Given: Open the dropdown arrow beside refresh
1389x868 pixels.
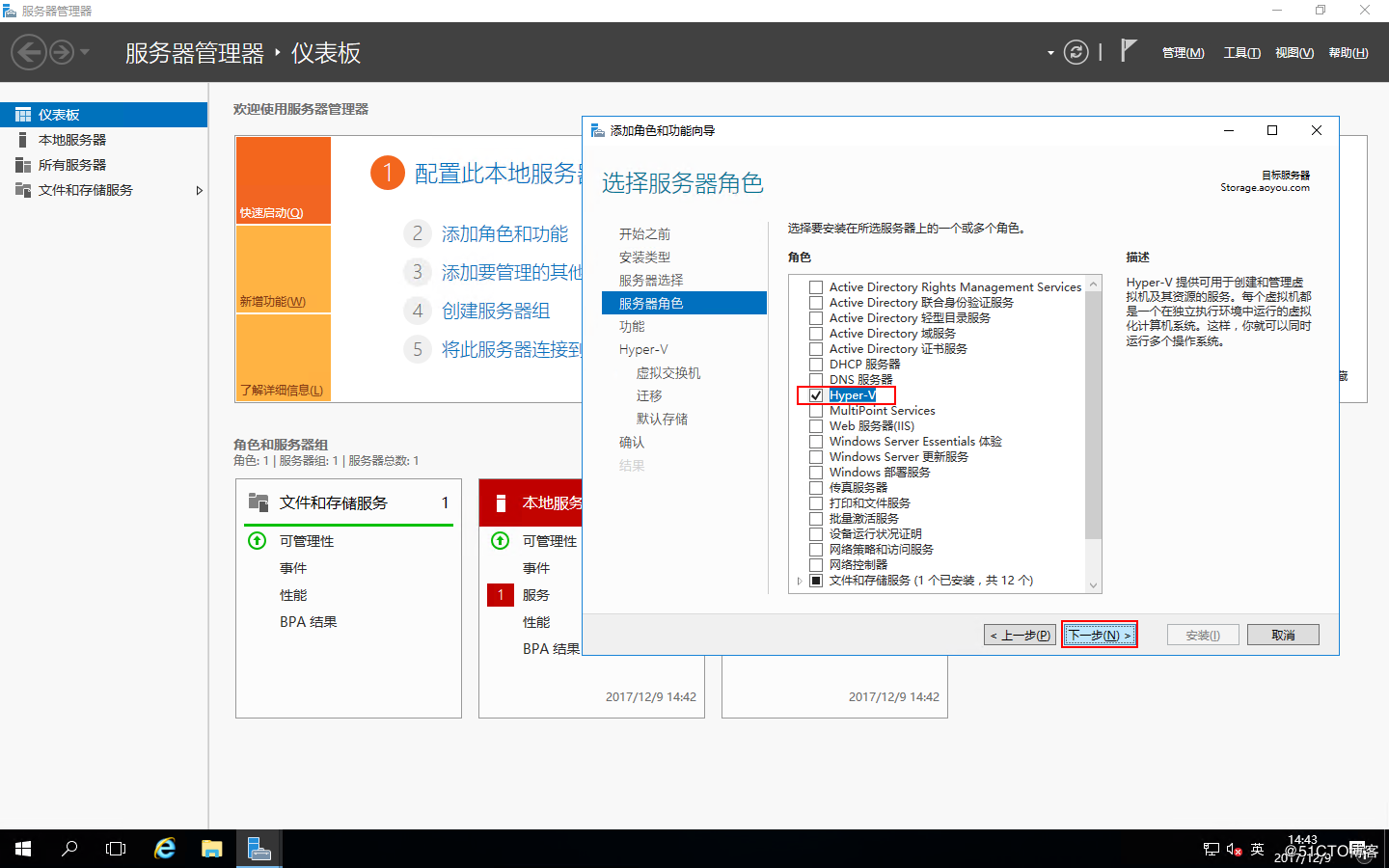Looking at the screenshot, I should (x=1050, y=53).
